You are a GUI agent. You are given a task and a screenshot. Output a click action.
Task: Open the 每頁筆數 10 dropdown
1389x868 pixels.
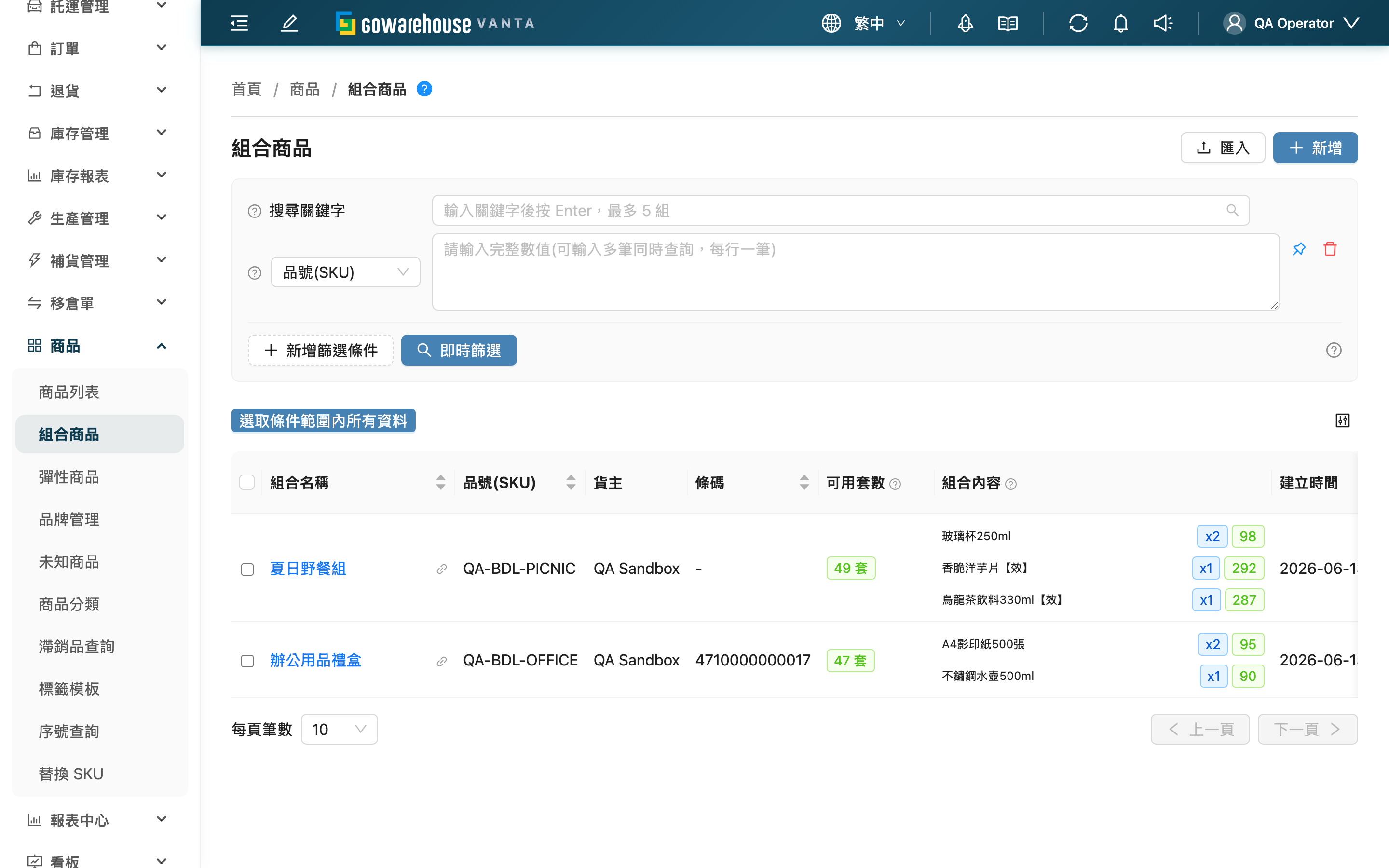click(339, 729)
